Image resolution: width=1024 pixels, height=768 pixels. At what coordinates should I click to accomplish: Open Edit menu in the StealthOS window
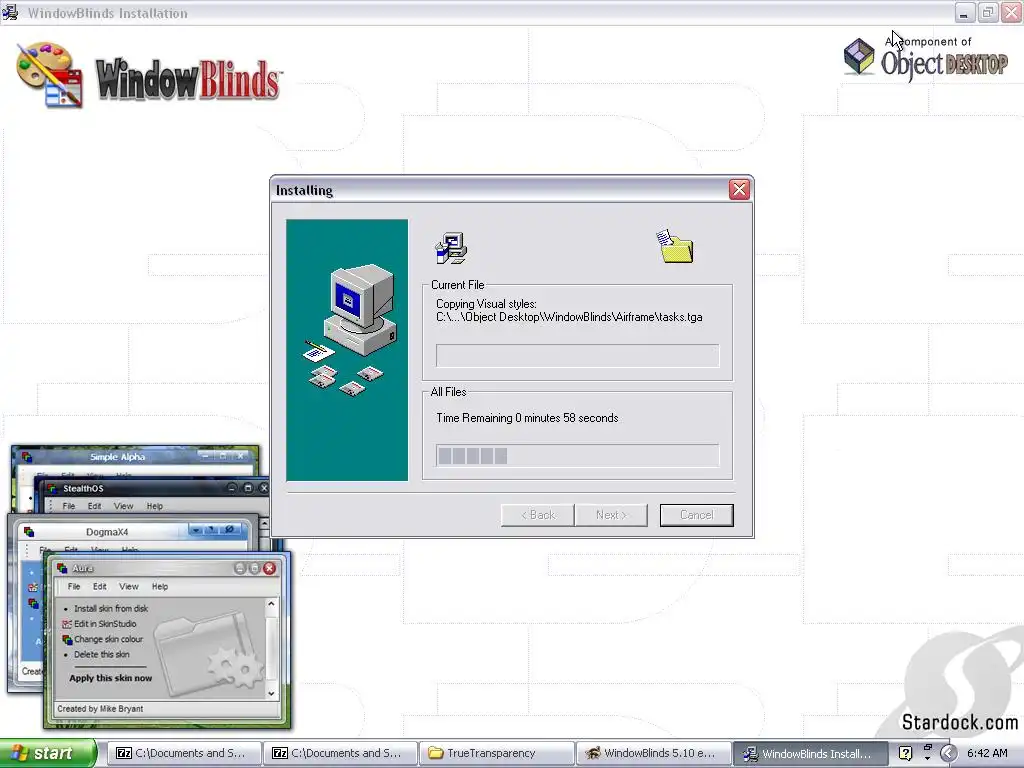[95, 506]
